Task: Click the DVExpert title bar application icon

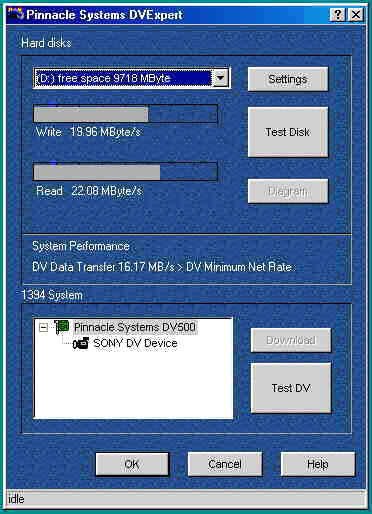Action: [x=15, y=14]
